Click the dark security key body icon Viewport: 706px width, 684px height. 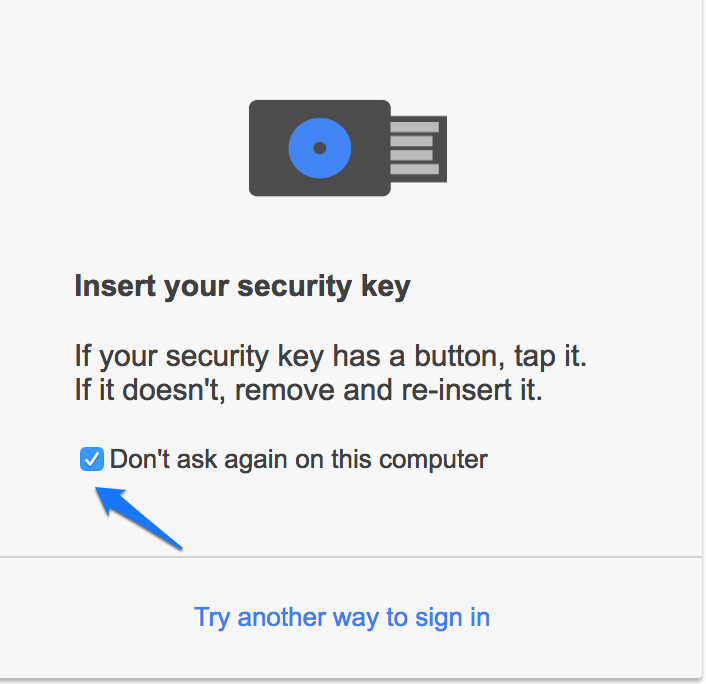tap(320, 148)
